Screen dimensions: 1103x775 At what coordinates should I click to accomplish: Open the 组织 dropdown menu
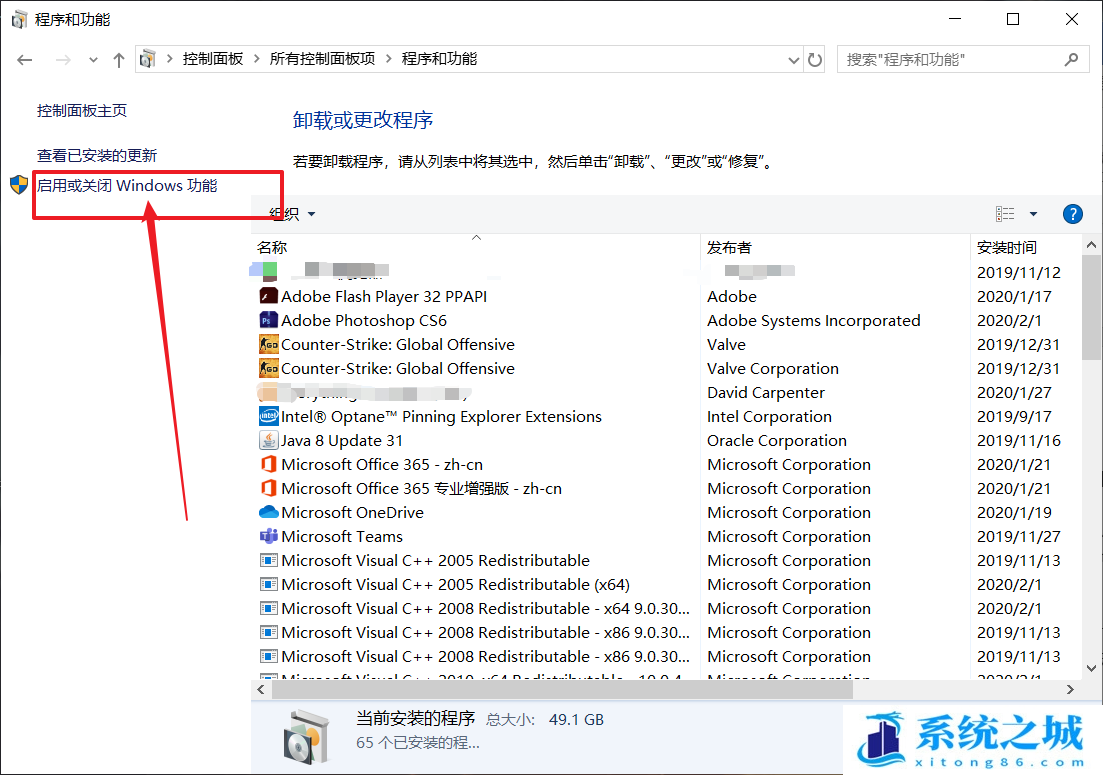tap(293, 214)
